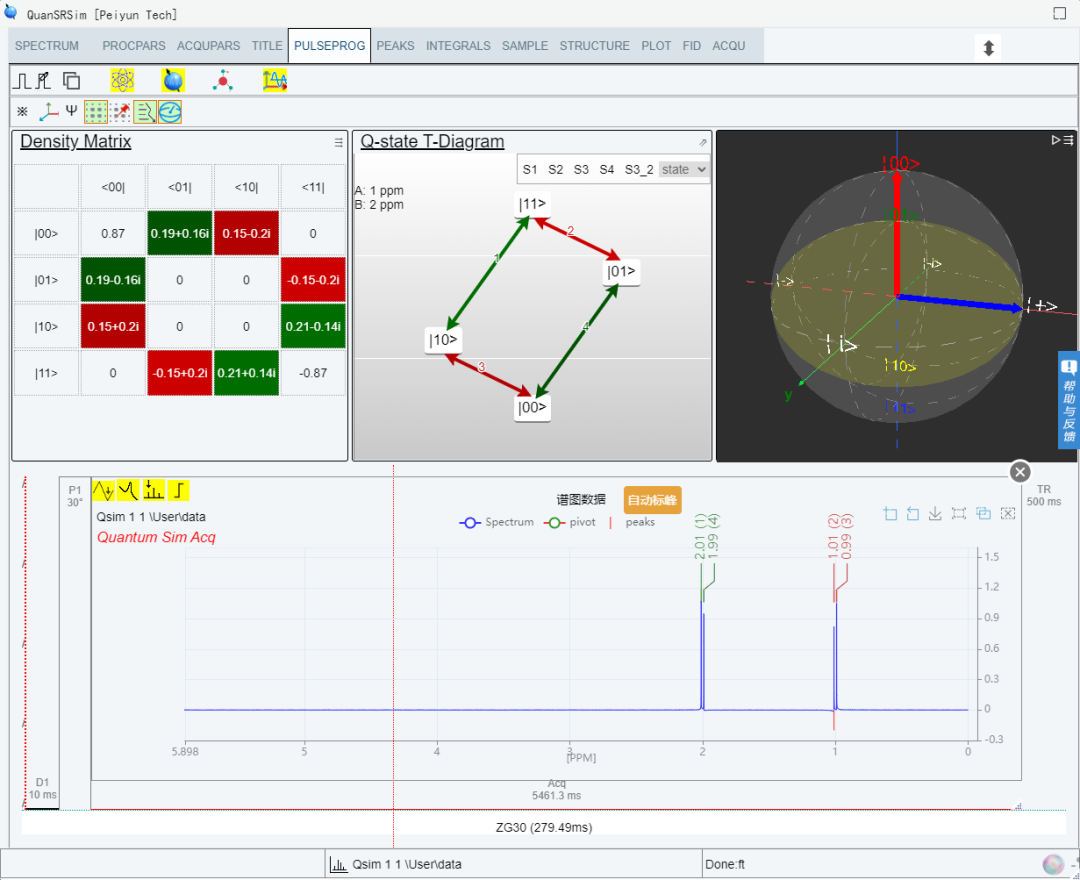Click the orange auto peak-pick button
The width and height of the screenshot is (1080, 880).
tap(652, 500)
